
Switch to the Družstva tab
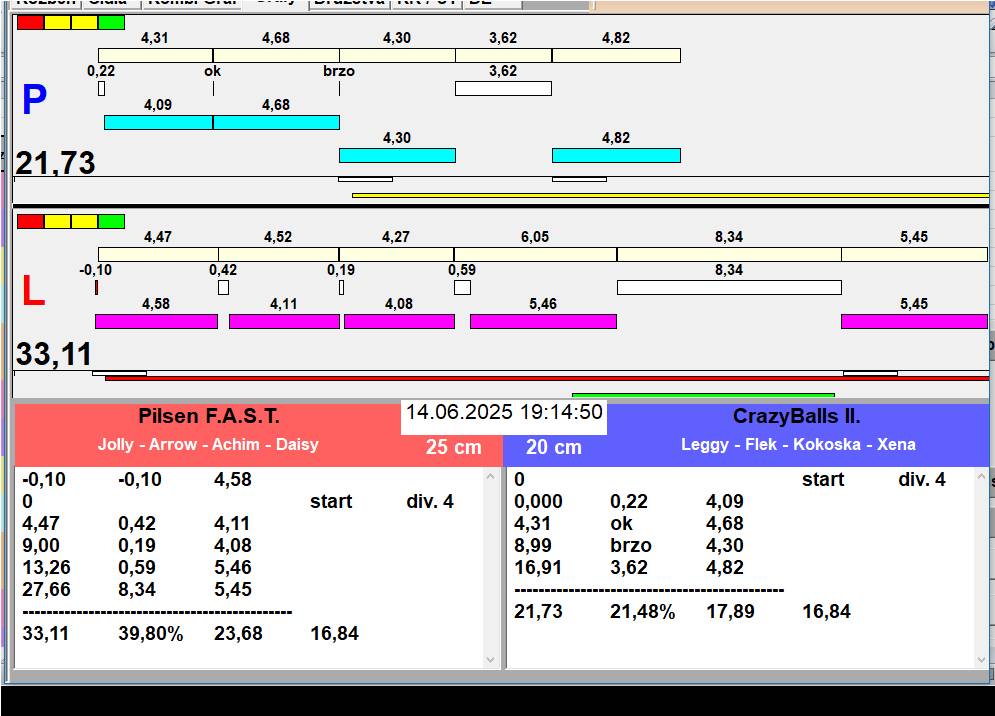[x=347, y=3]
